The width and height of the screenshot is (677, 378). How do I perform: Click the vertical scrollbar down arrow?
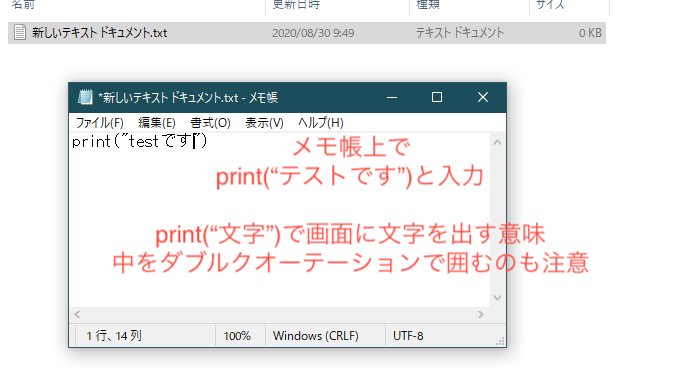497,298
